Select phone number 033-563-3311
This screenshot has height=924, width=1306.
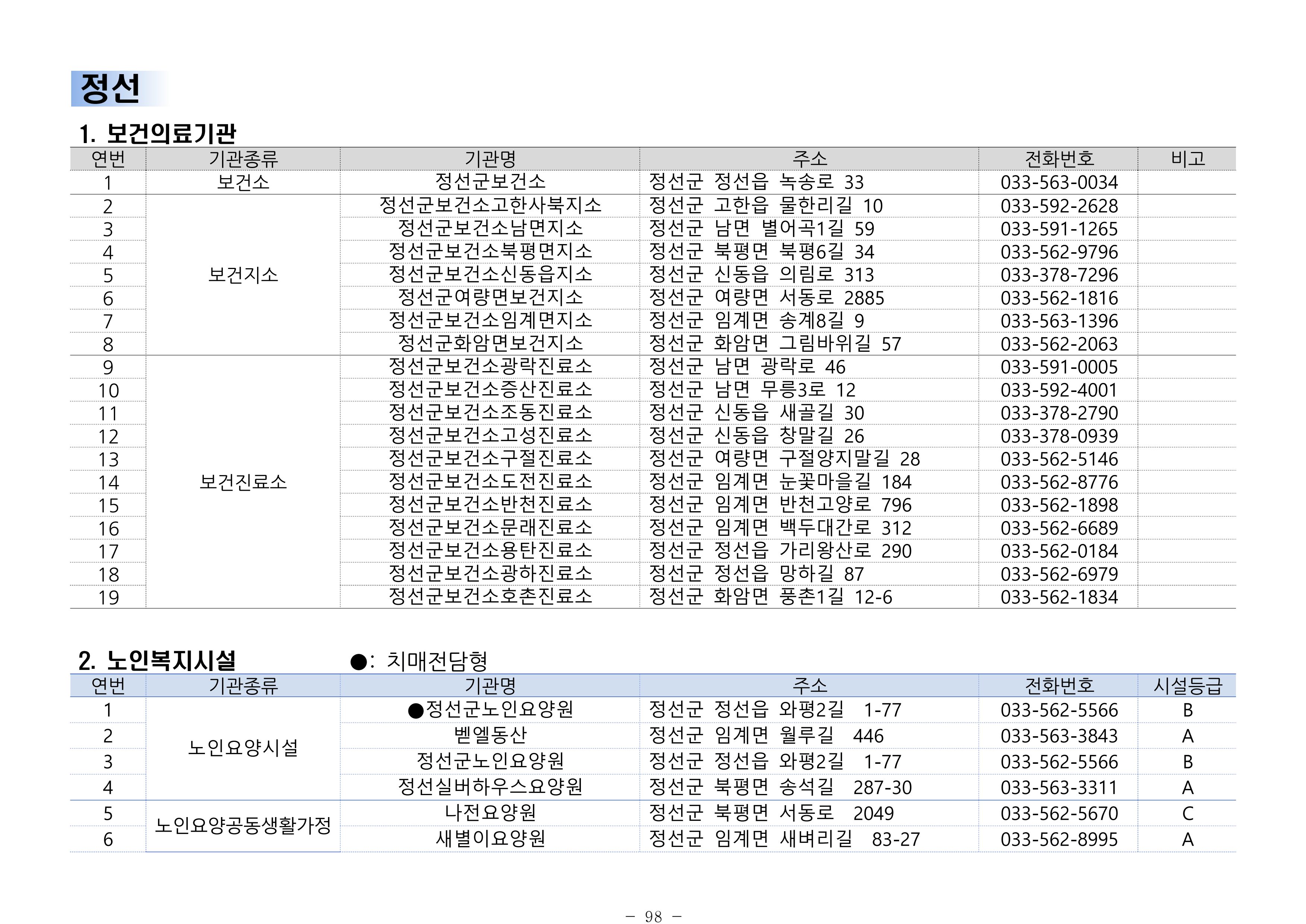[1059, 787]
